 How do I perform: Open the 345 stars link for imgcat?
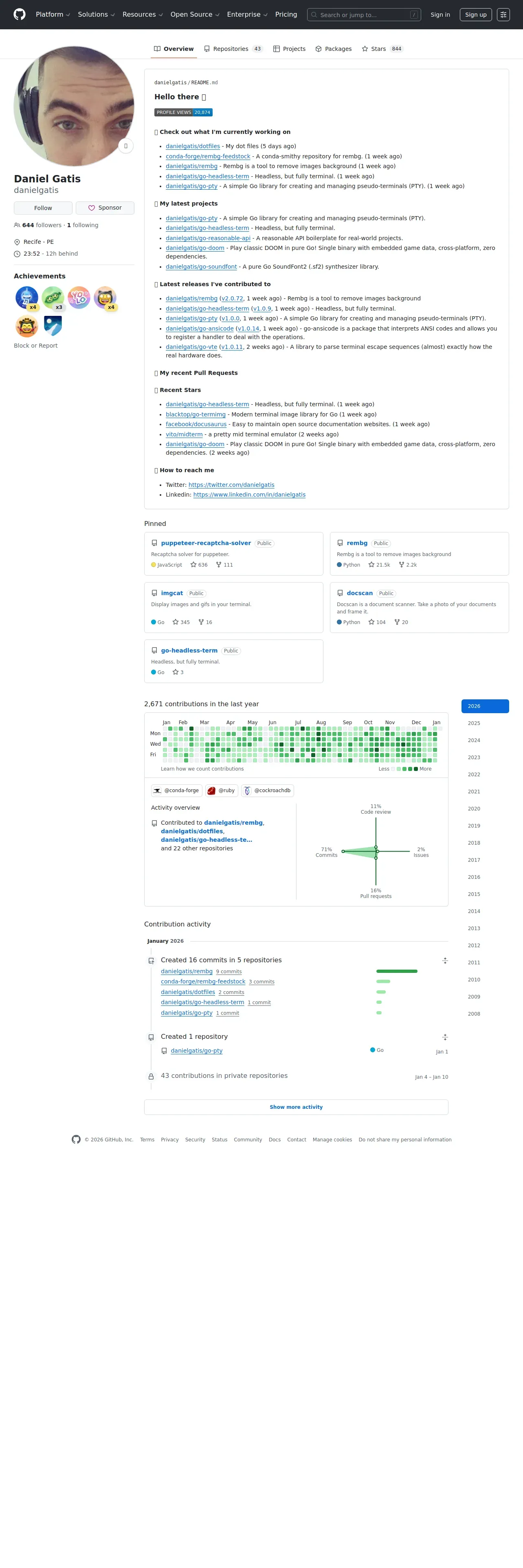tap(181, 622)
